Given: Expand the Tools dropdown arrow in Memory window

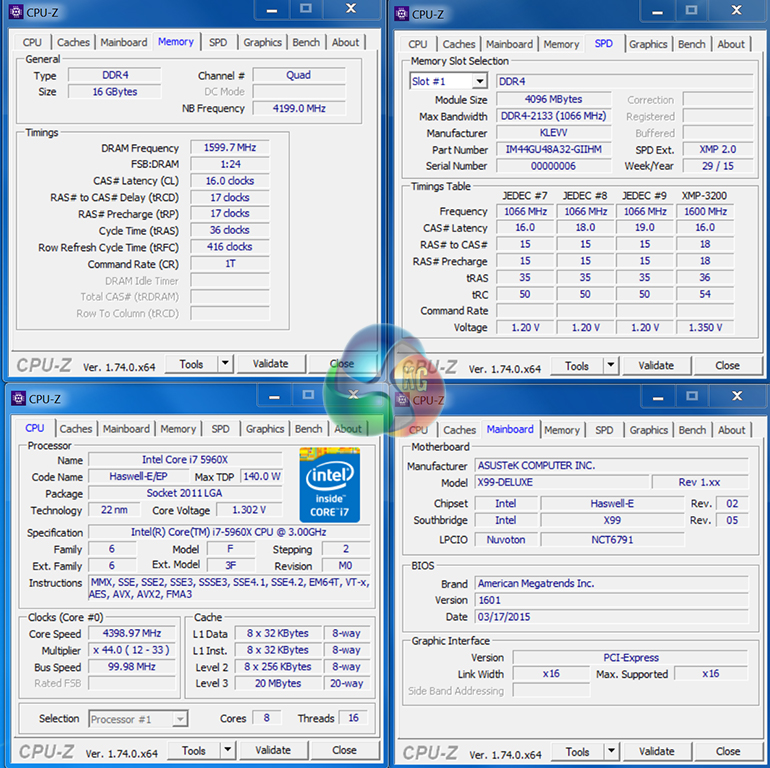Looking at the screenshot, I should point(225,364).
